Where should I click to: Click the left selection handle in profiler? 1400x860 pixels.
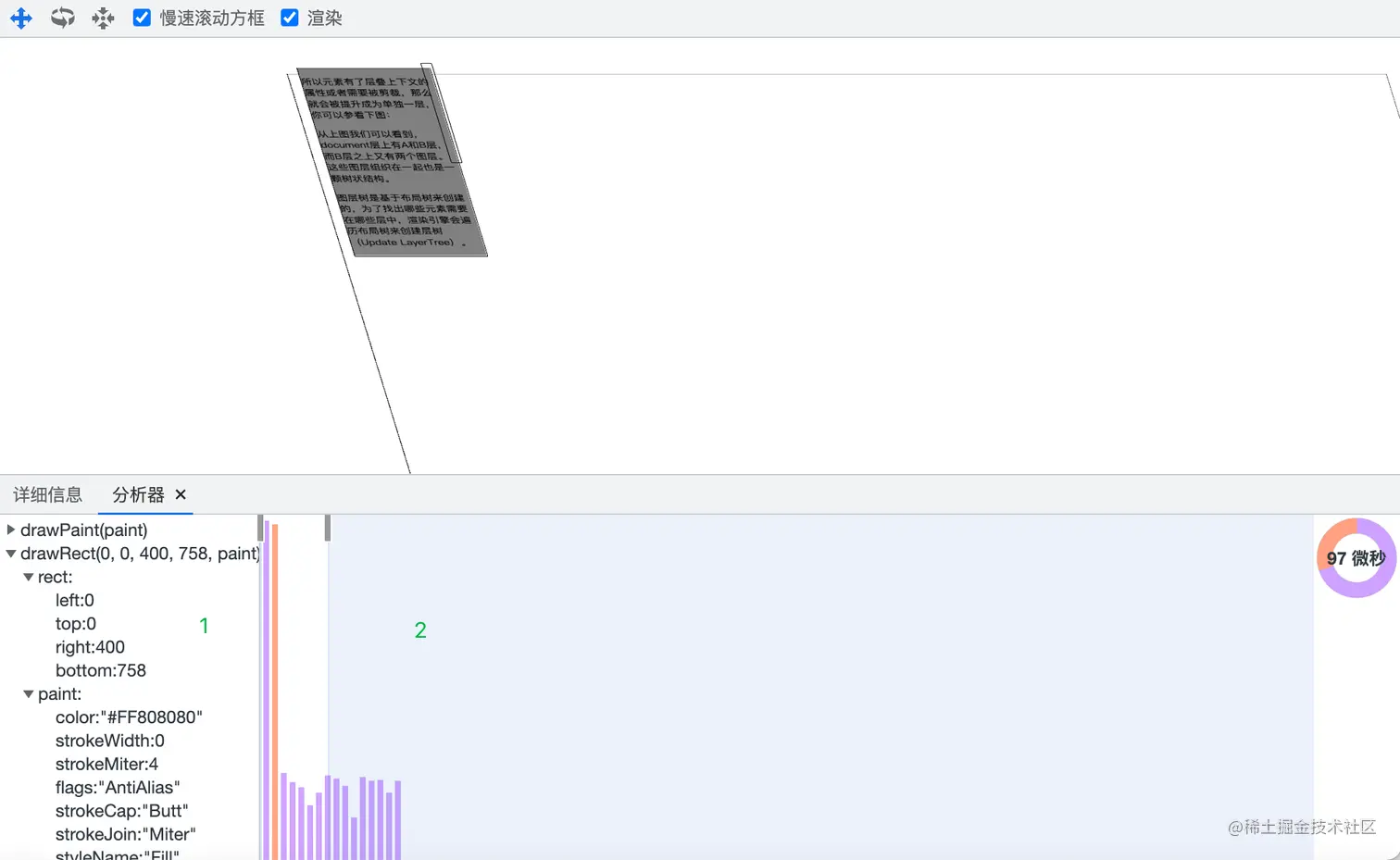tap(260, 529)
